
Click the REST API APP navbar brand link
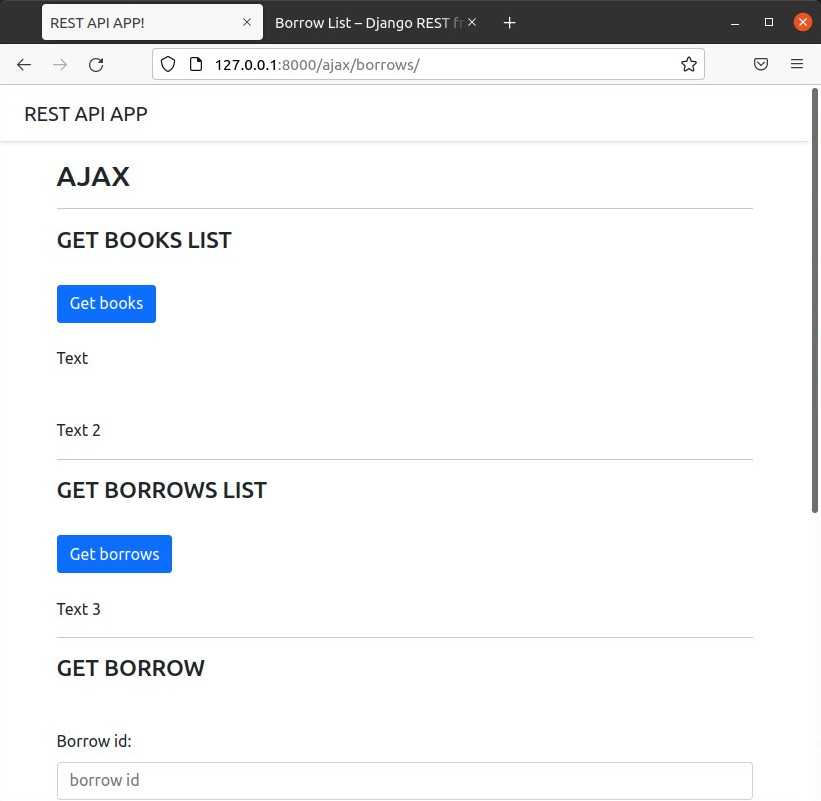tap(86, 114)
